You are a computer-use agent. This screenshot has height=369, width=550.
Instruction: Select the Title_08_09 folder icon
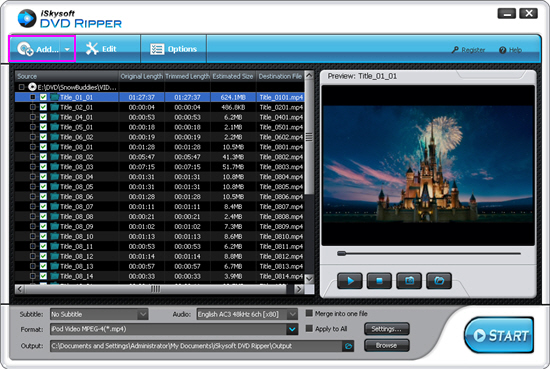click(54, 226)
